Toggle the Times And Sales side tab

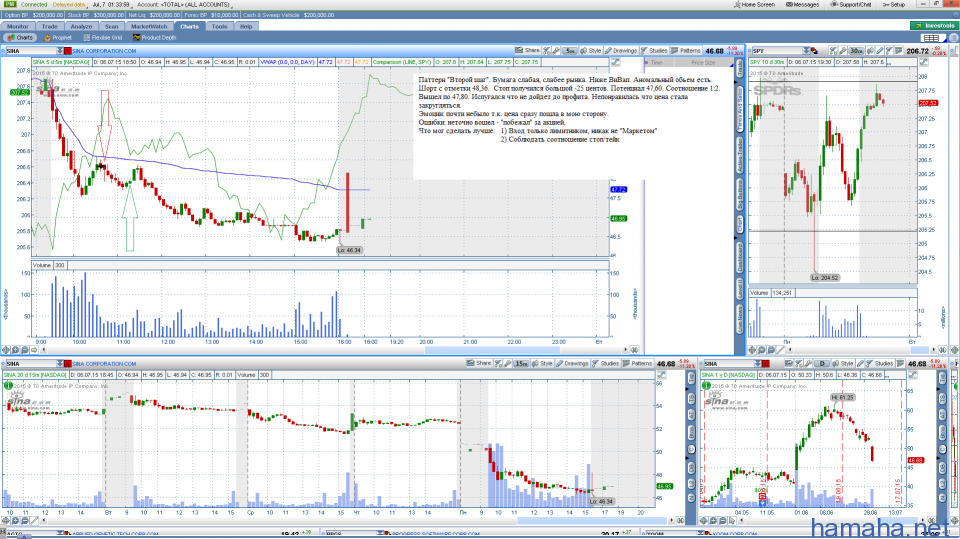pos(740,110)
